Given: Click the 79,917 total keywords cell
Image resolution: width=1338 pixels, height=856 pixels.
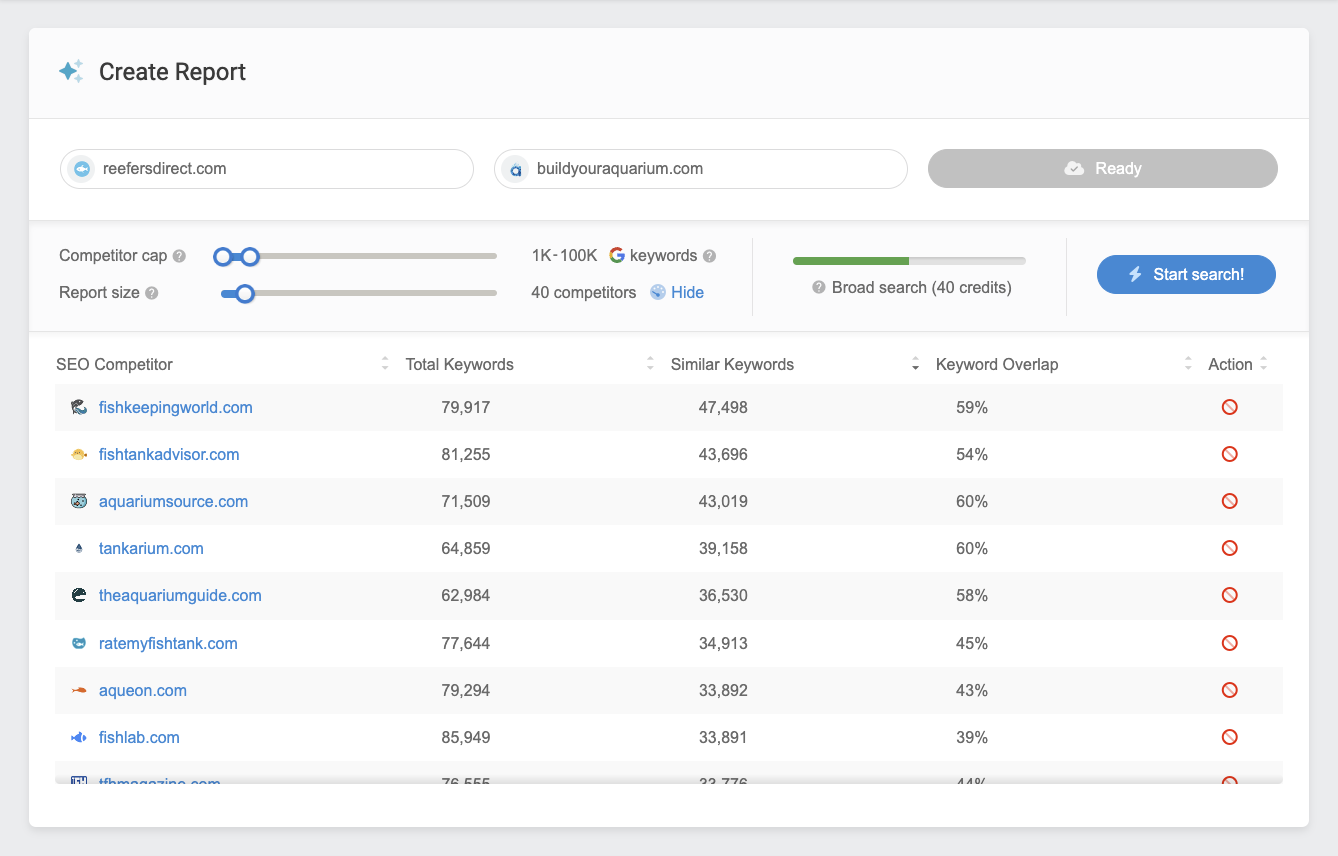Looking at the screenshot, I should pos(466,407).
